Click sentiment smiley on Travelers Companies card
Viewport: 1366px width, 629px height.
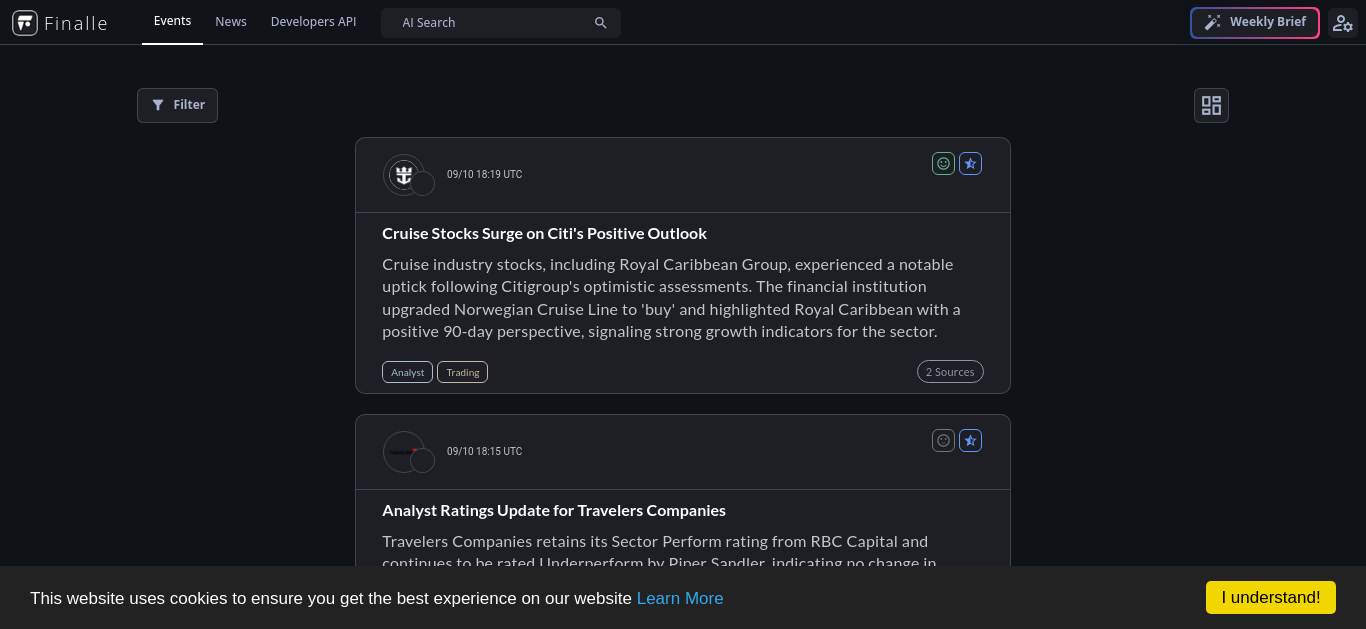pos(943,440)
